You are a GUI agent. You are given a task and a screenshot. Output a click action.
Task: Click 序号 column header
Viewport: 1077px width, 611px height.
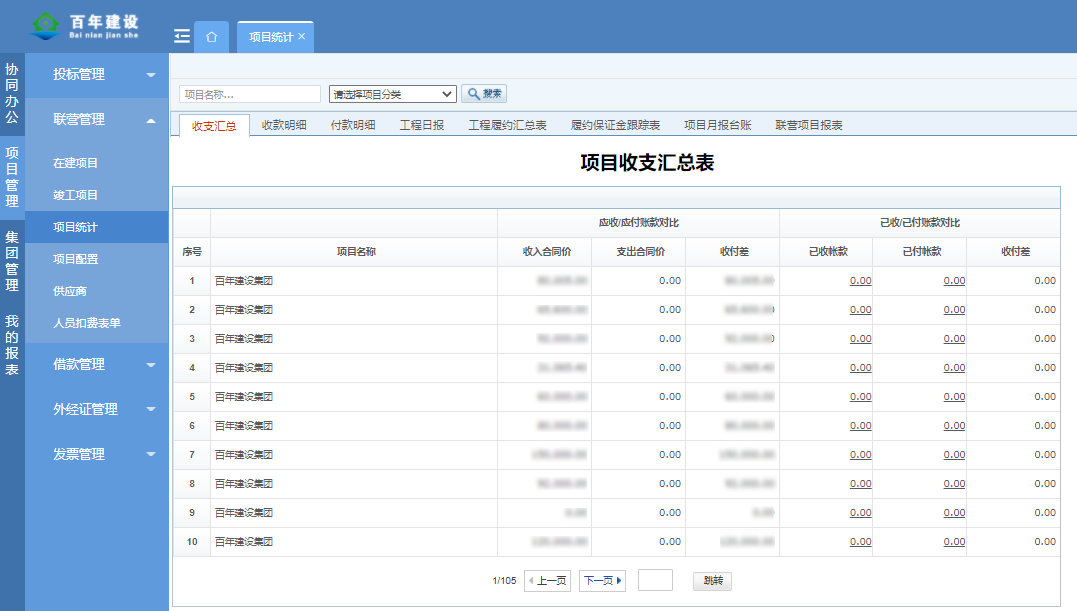[x=192, y=252]
